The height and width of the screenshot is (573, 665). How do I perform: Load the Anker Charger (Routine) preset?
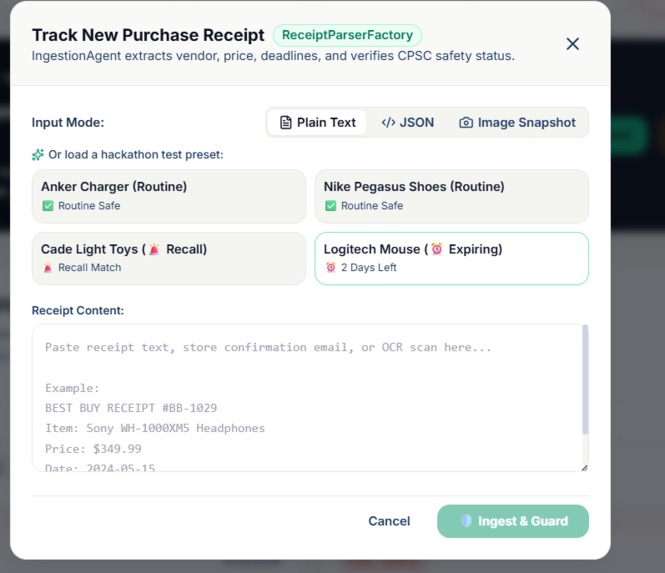click(169, 196)
